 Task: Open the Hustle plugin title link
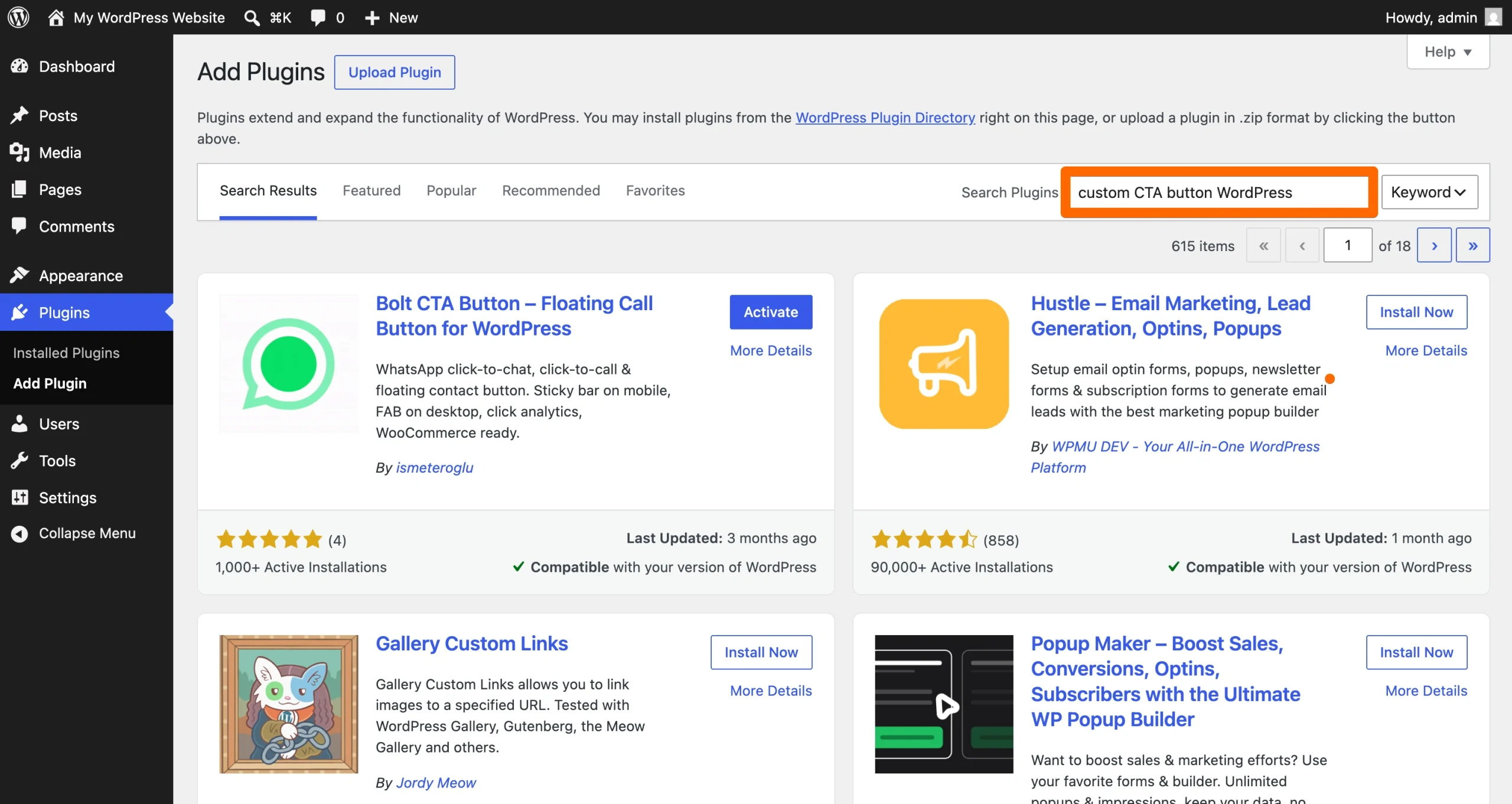tap(1171, 316)
